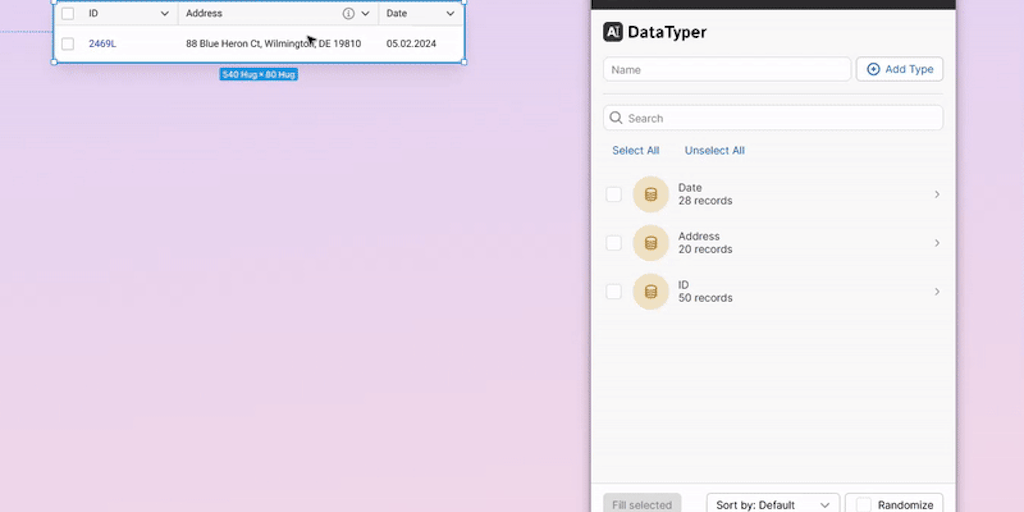The height and width of the screenshot is (512, 1024).
Task: Click the Address database icon
Action: tap(651, 243)
